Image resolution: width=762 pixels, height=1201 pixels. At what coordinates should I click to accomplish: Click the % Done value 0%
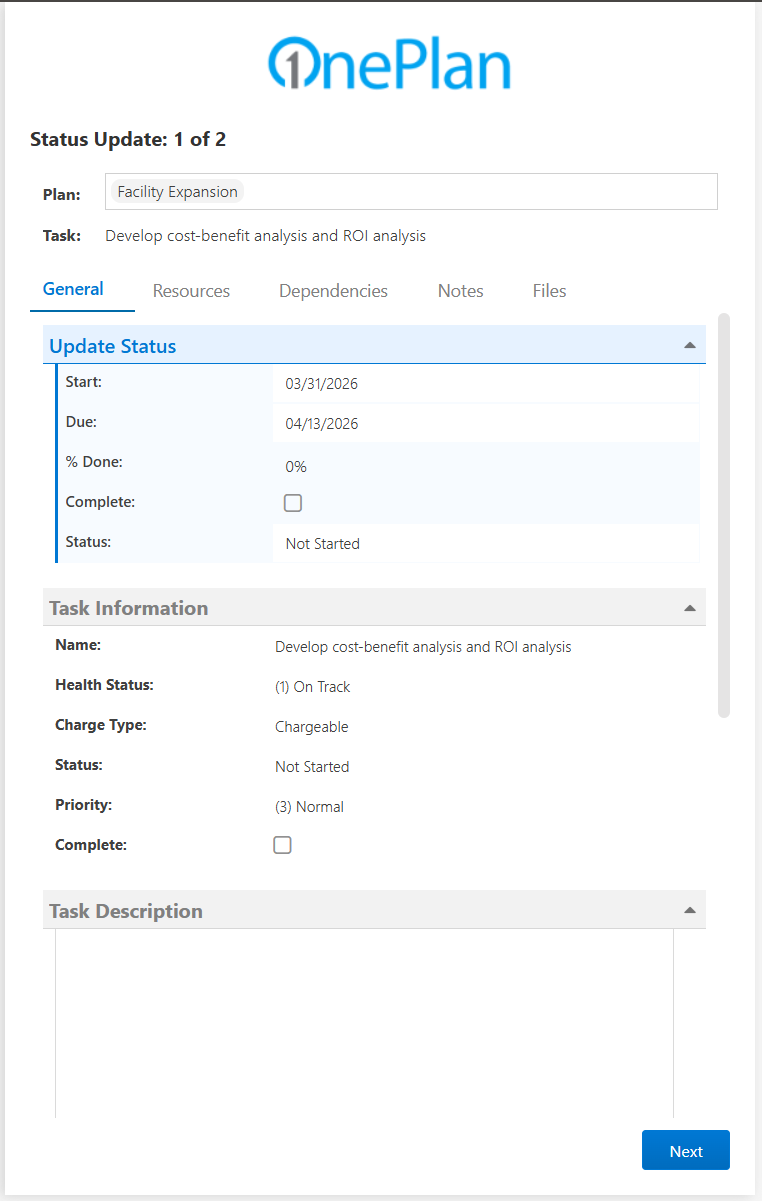coord(296,467)
